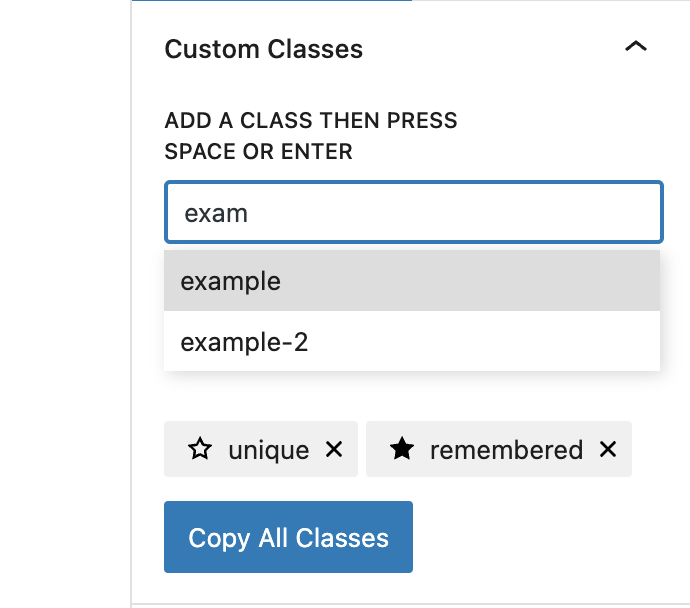The width and height of the screenshot is (690, 608).
Task: Toggle the filled star on 'remembered' tag
Action: pyautogui.click(x=401, y=450)
